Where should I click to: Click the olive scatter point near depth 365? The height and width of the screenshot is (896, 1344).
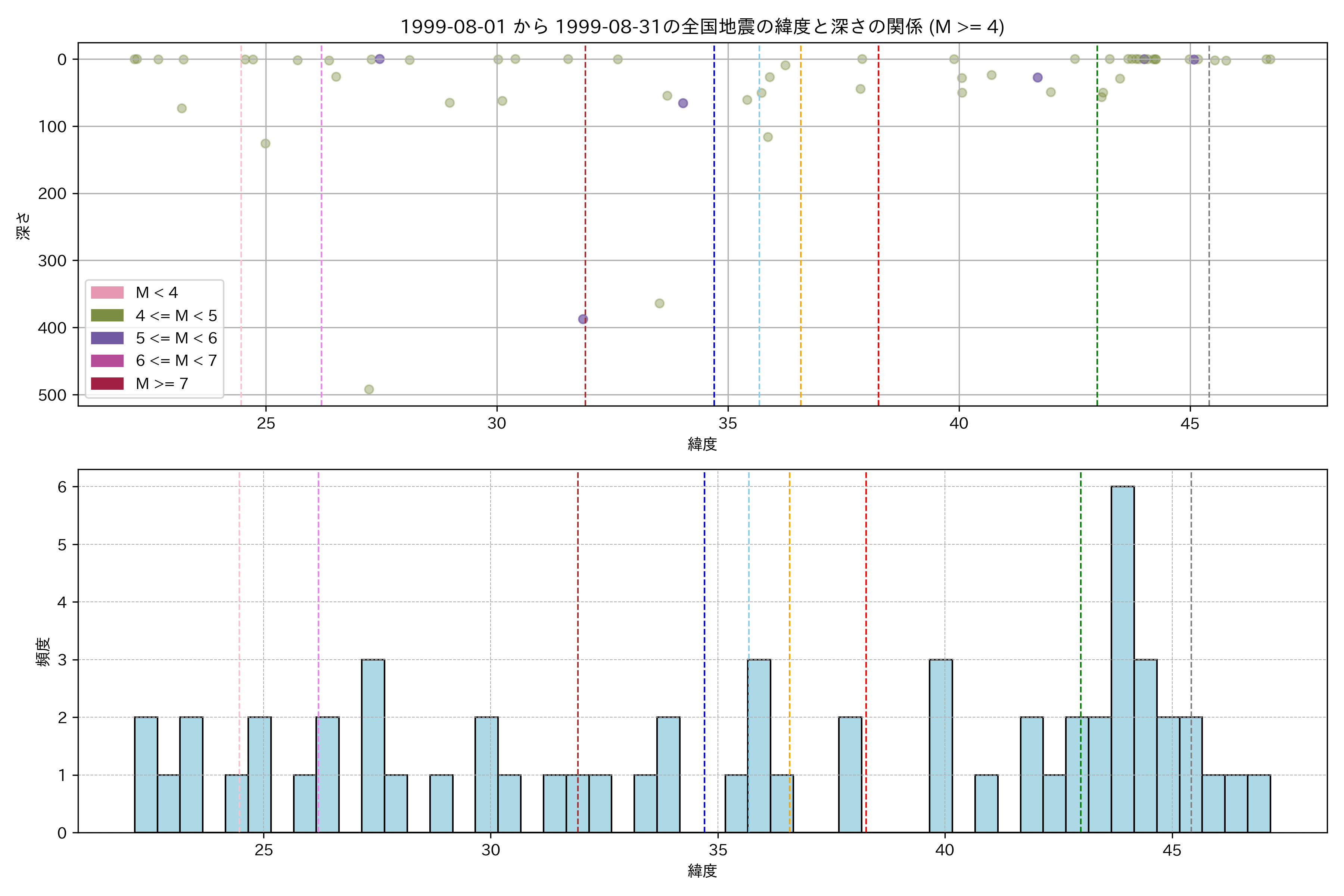click(659, 304)
